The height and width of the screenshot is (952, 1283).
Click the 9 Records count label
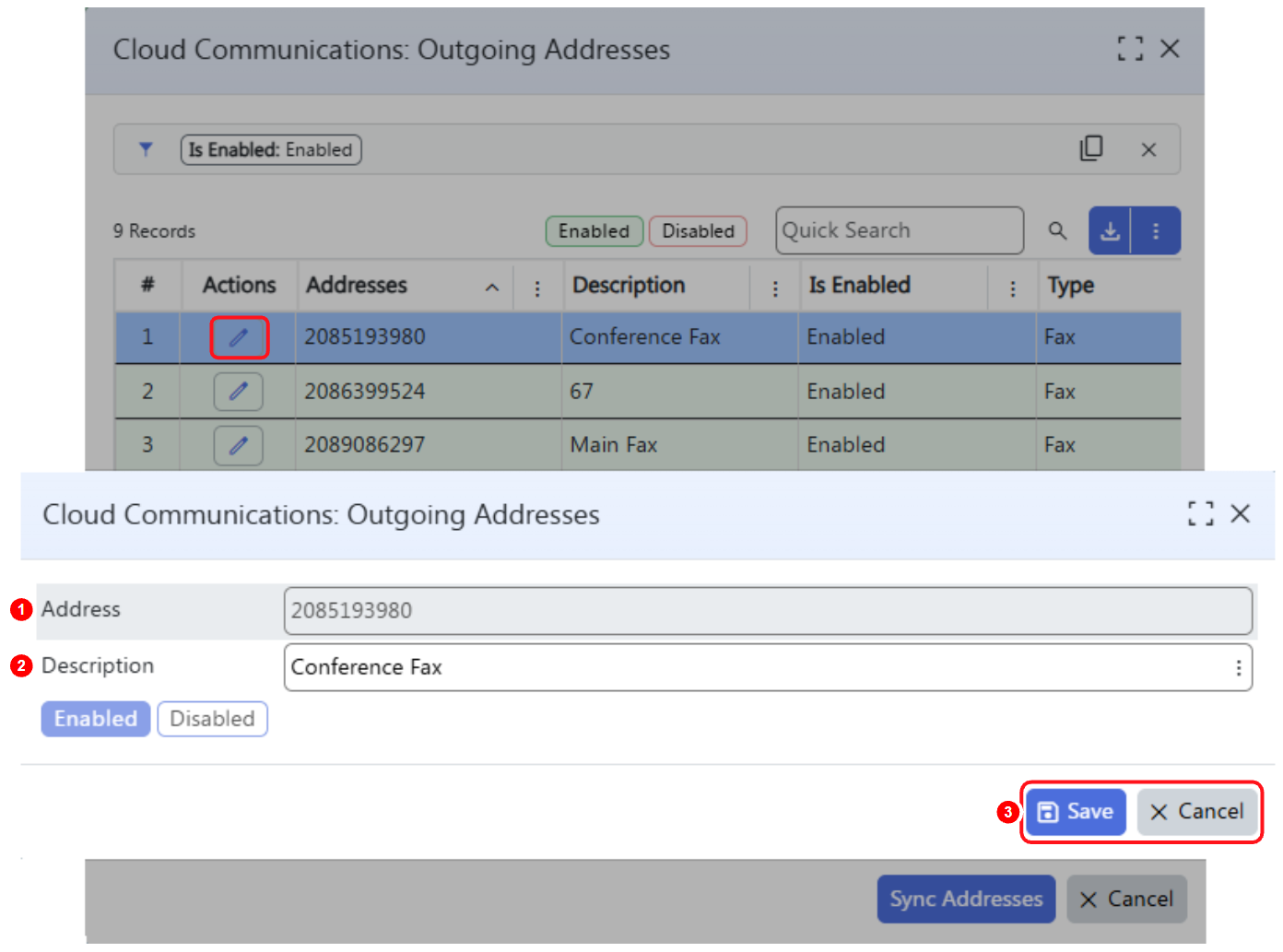pos(154,231)
